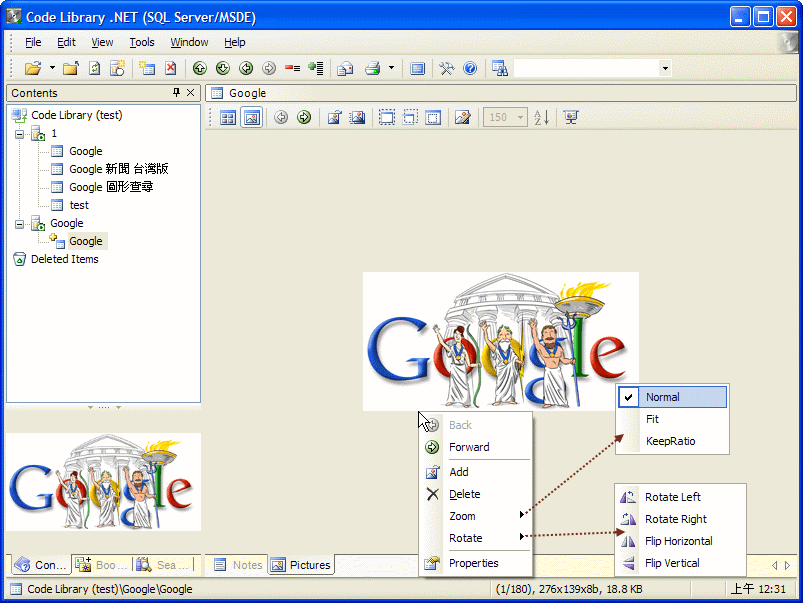This screenshot has height=603, width=803.
Task: Click the printer icon
Action: click(x=373, y=68)
